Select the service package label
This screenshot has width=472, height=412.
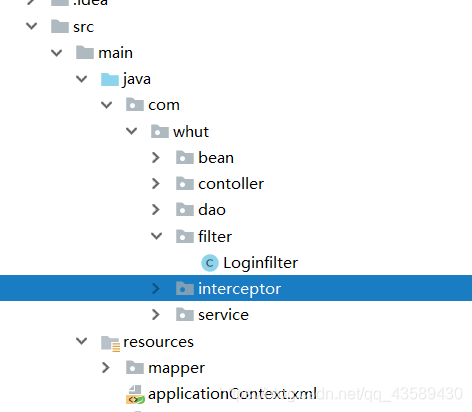[223, 315]
